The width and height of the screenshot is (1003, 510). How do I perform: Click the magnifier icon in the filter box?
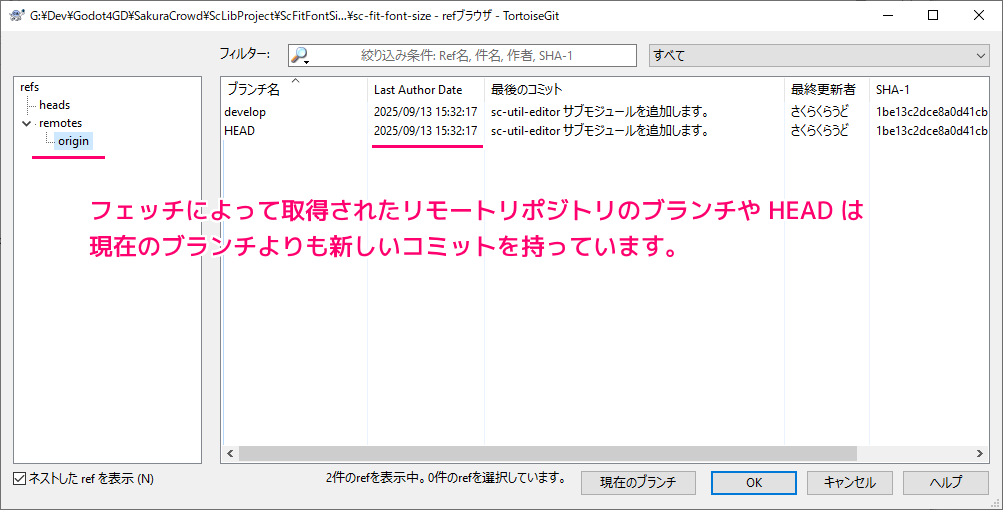click(300, 56)
